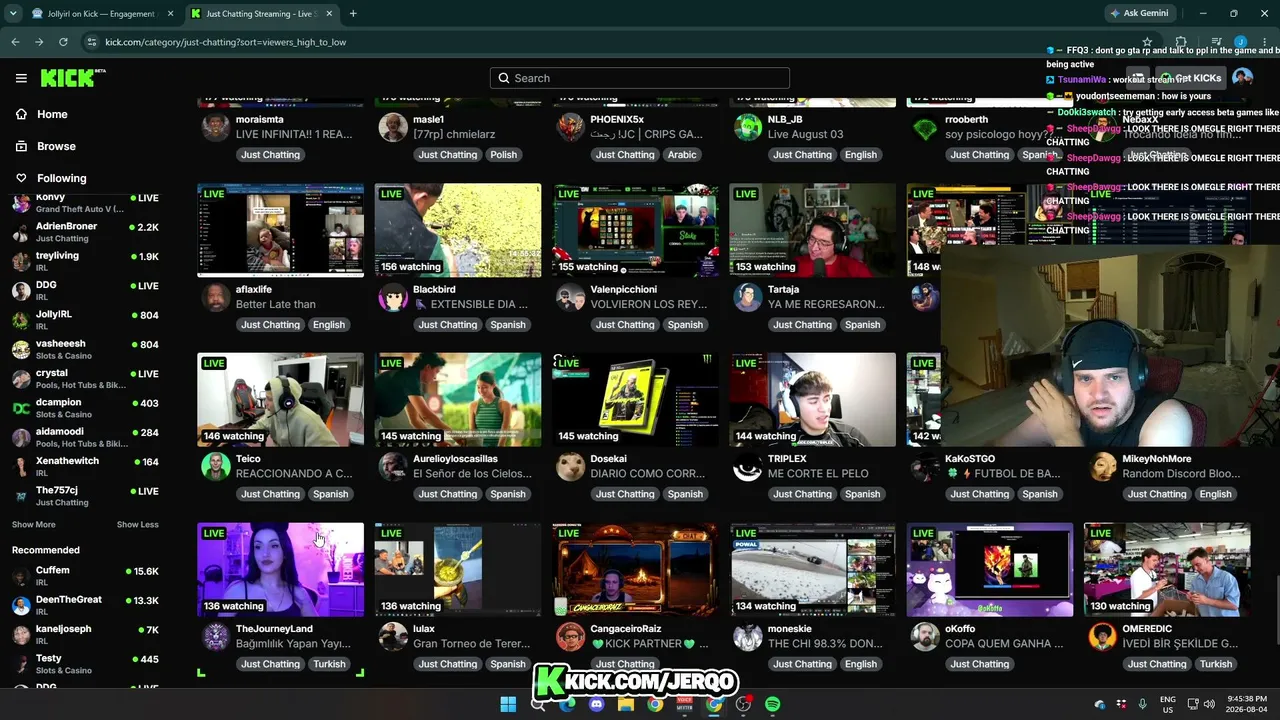Screen dimensions: 1280x720
Task: Click the browser back arrow
Action: tap(15, 42)
